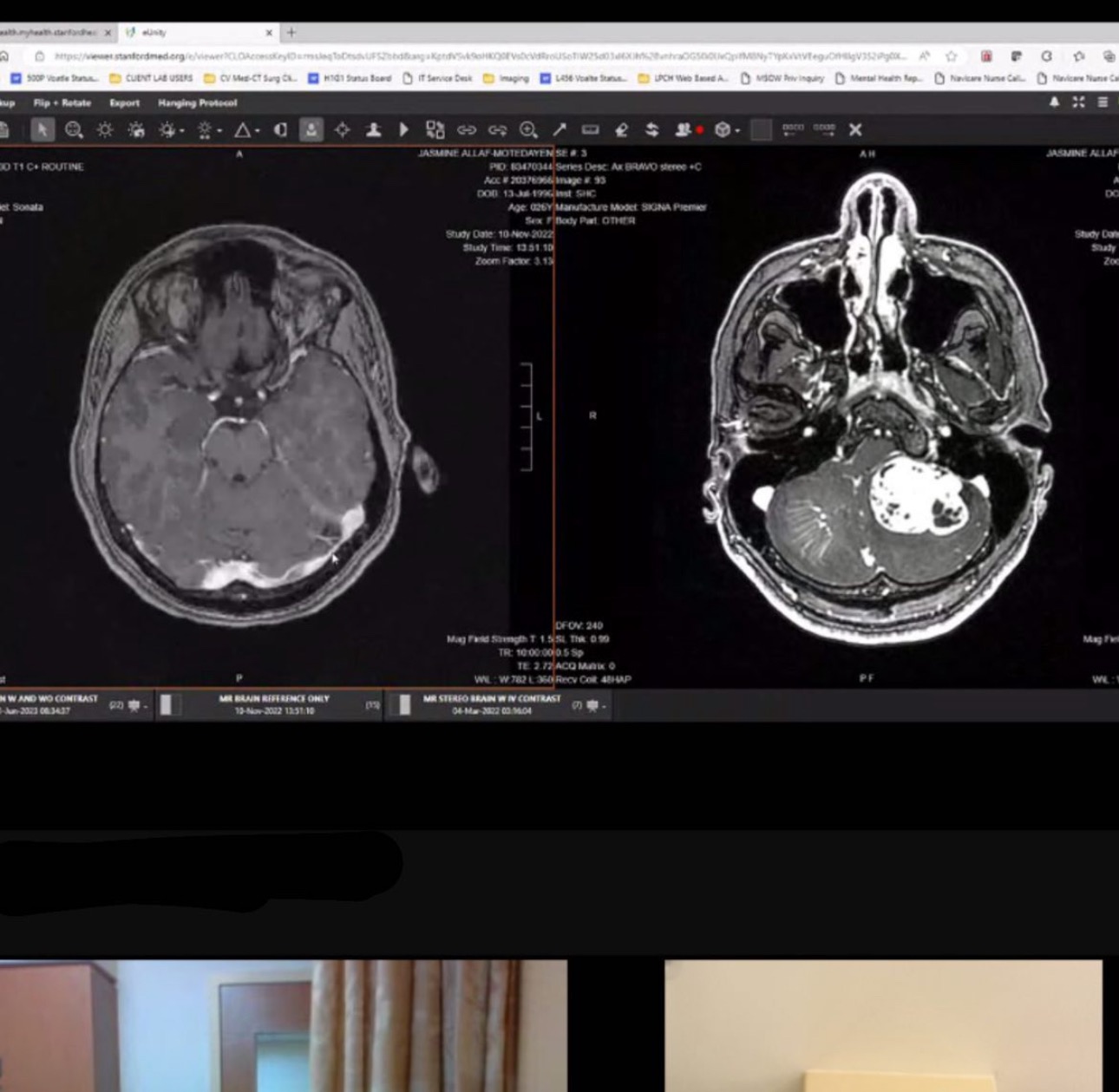Expand the 3D cube tool dropdown

pos(737,131)
